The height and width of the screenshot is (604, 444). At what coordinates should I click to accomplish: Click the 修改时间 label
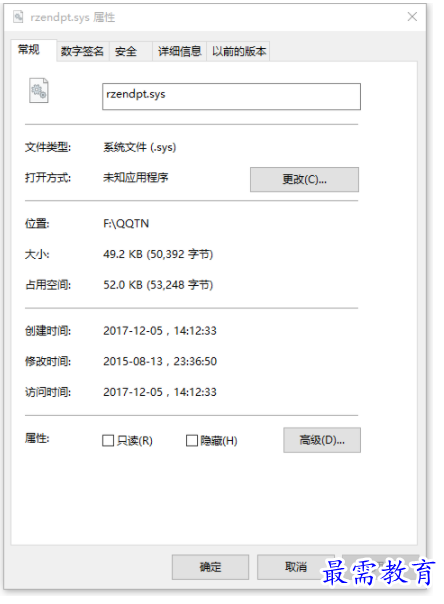click(x=48, y=361)
